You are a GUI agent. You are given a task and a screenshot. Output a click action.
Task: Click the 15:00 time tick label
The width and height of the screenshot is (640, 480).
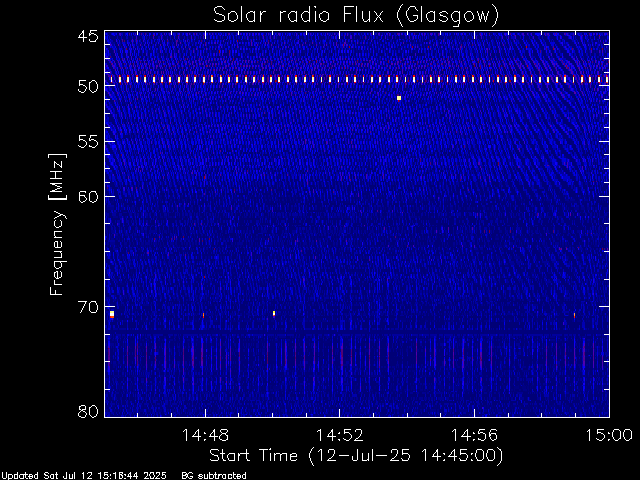point(609,435)
